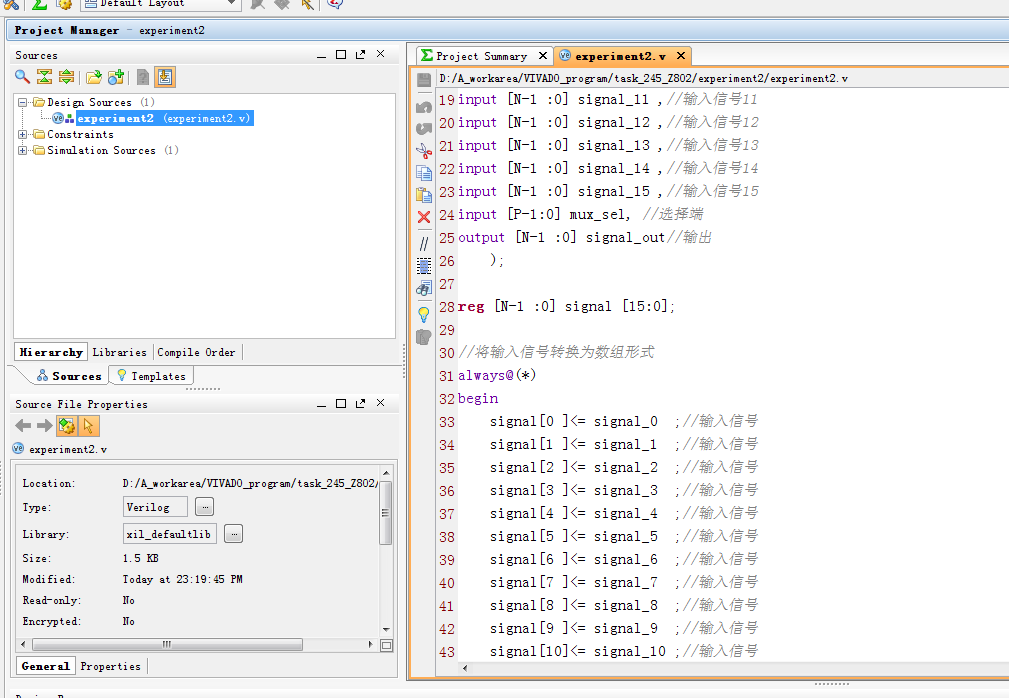Viewport: 1009px width, 698px height.
Task: Switch to the Project Summary tab
Action: [481, 57]
